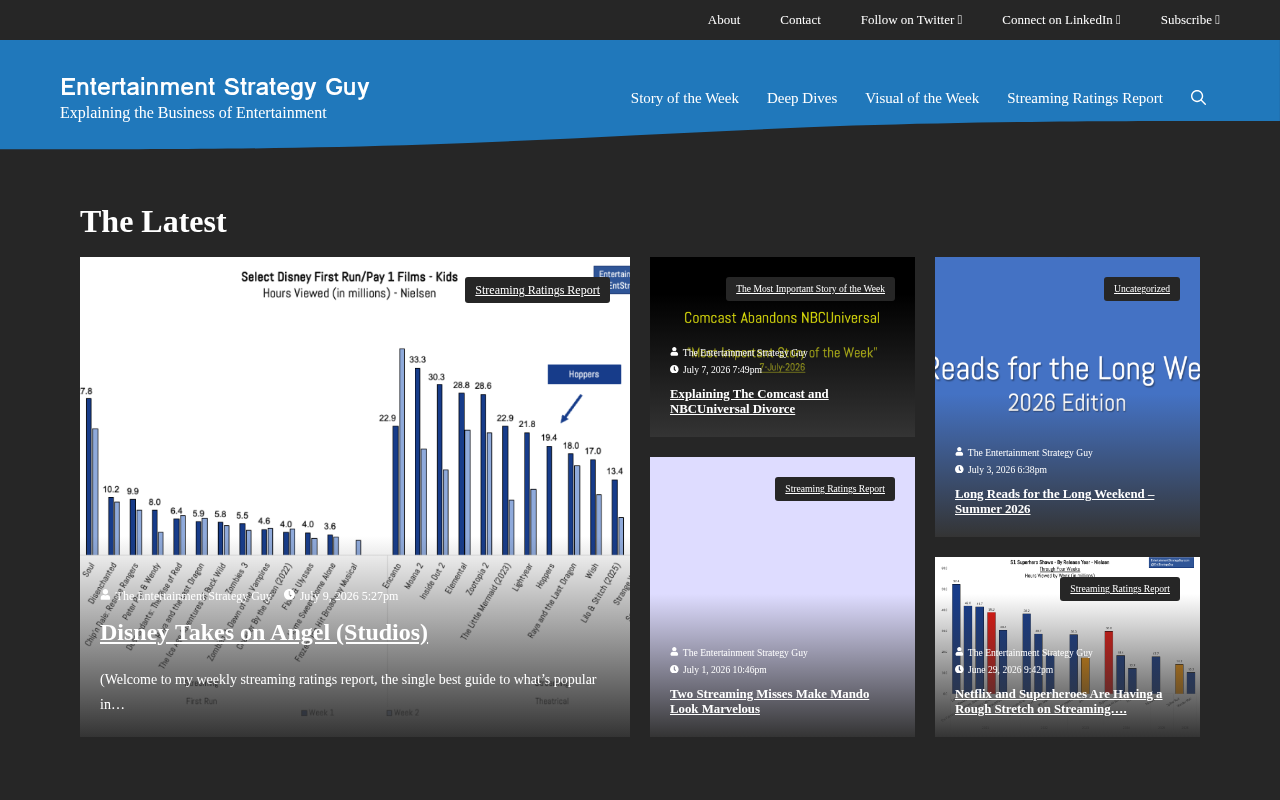Image resolution: width=1280 pixels, height=800 pixels.
Task: Click Explaining the Business of Entertainment tagline
Action: pyautogui.click(x=193, y=113)
